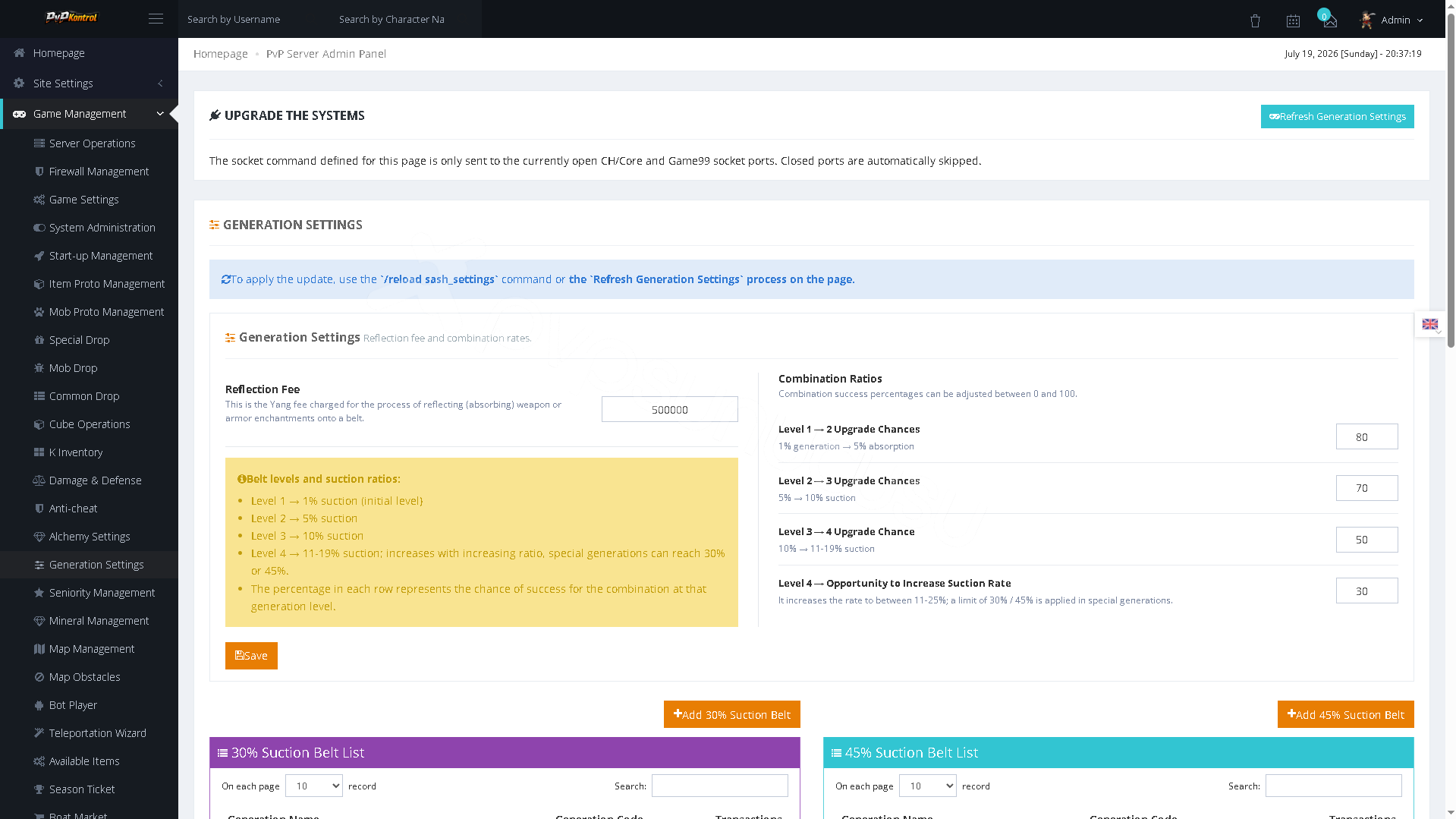
Task: Click the Admin avatar image
Action: (x=1367, y=20)
